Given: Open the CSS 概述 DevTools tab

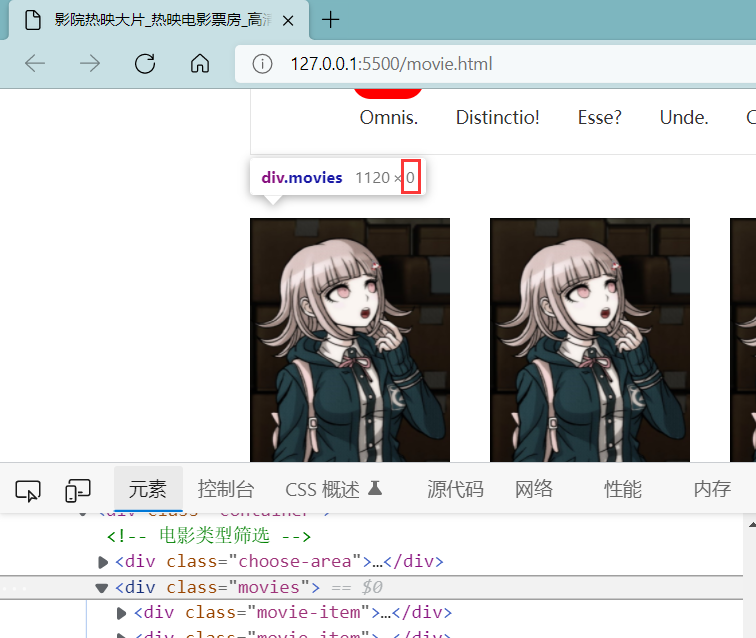Looking at the screenshot, I should tap(334, 489).
